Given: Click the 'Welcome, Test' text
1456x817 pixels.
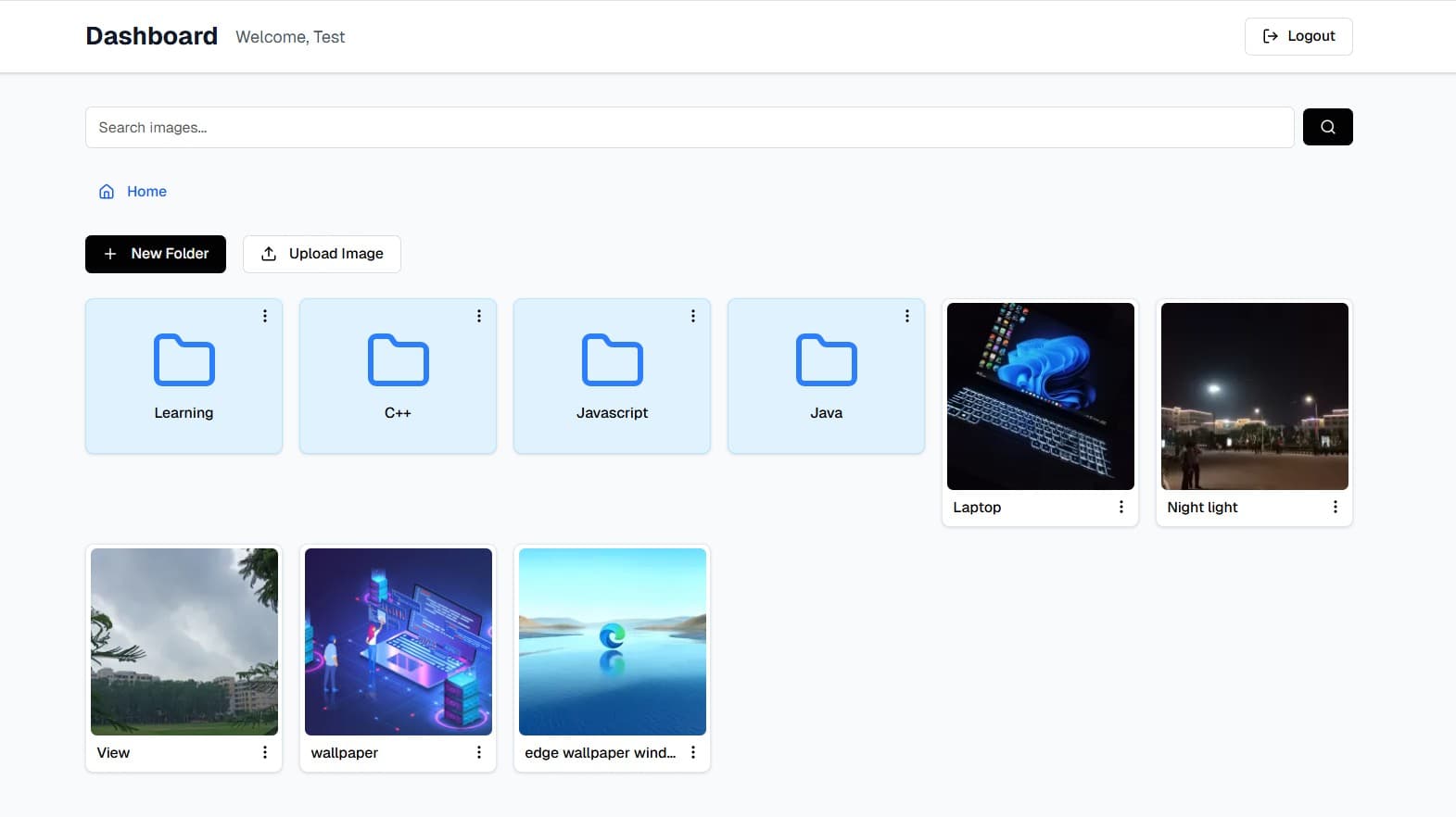Looking at the screenshot, I should pos(290,37).
